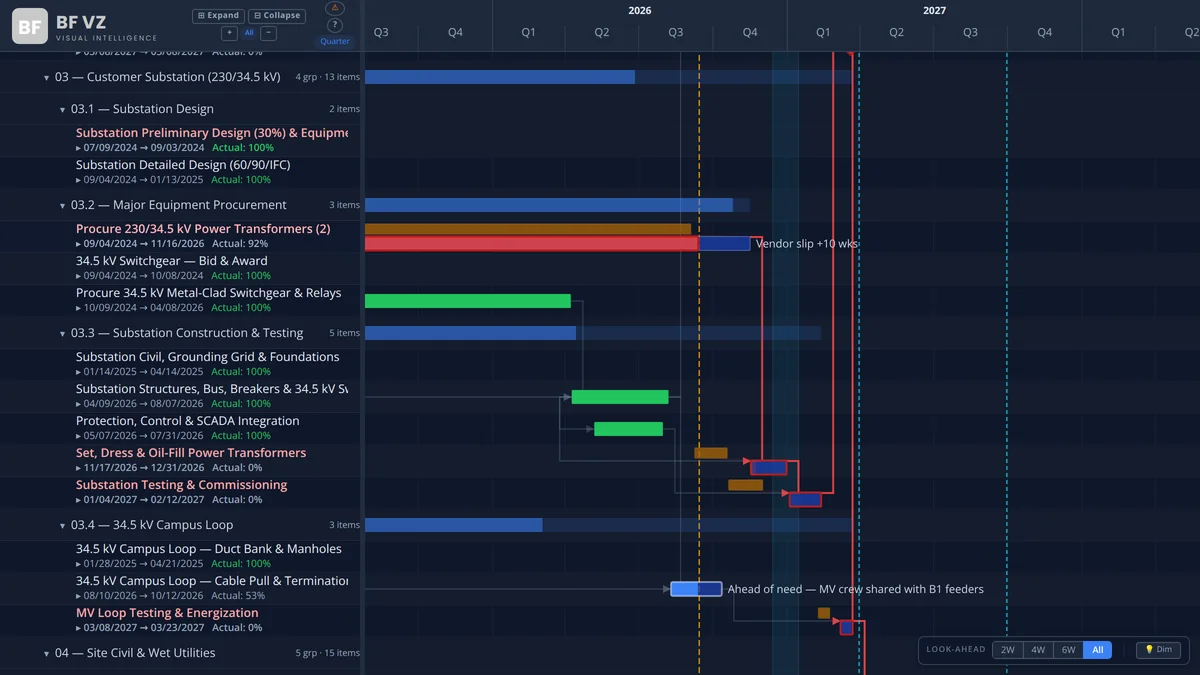This screenshot has width=1200, height=675.
Task: Click 'Actual: 53%' for Cable Pull
Action: point(240,596)
